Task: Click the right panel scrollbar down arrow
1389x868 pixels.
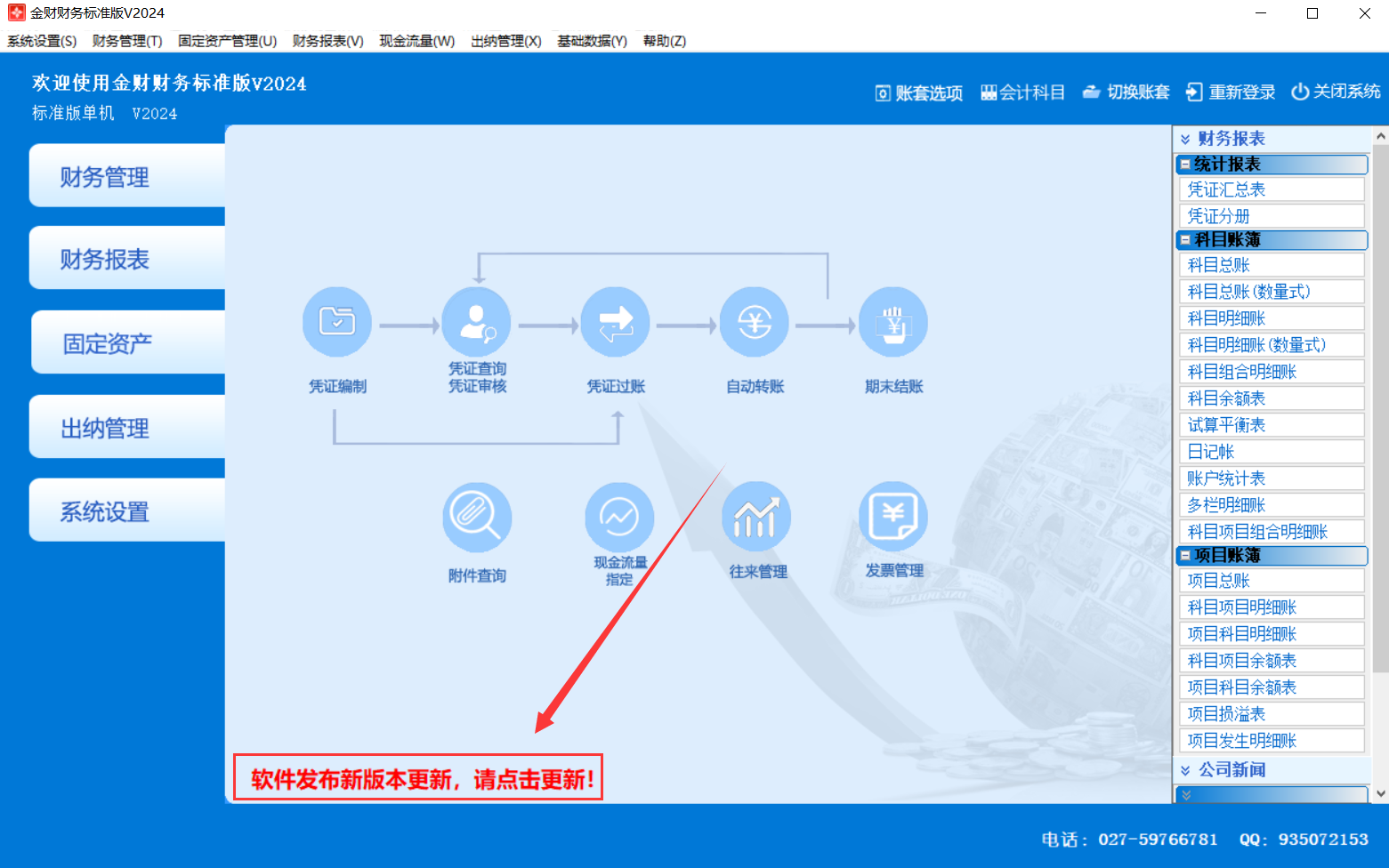Action: (x=1381, y=793)
